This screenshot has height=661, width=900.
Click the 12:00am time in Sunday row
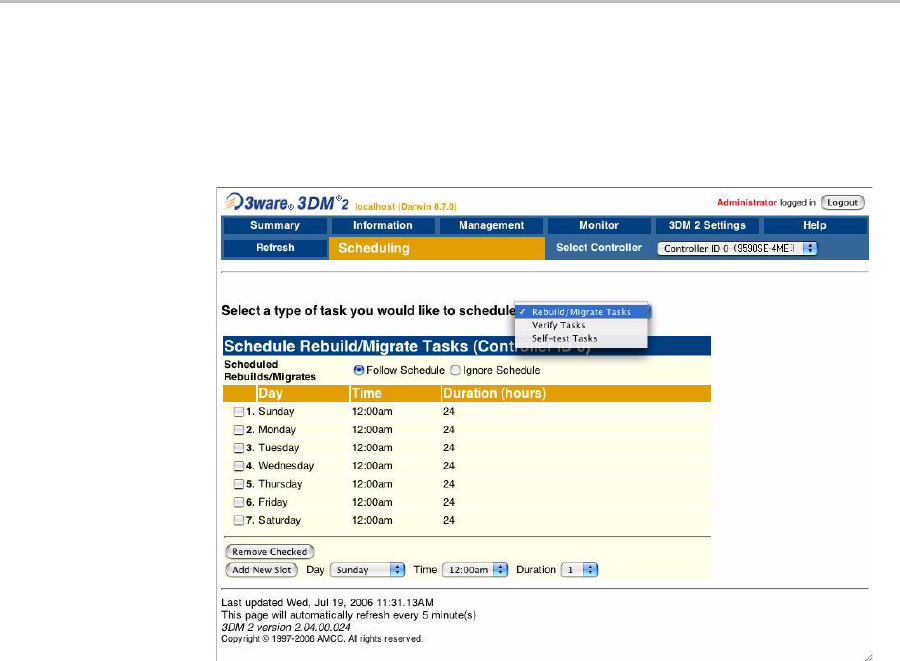point(372,411)
